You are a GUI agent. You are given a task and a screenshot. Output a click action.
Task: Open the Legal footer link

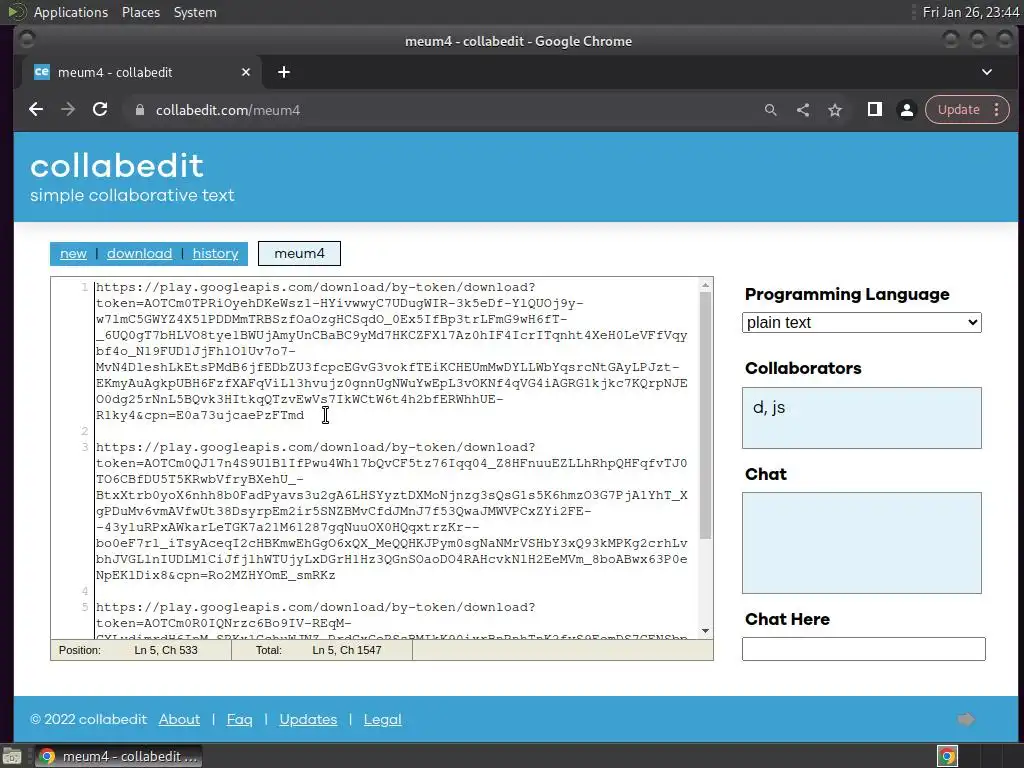382,719
